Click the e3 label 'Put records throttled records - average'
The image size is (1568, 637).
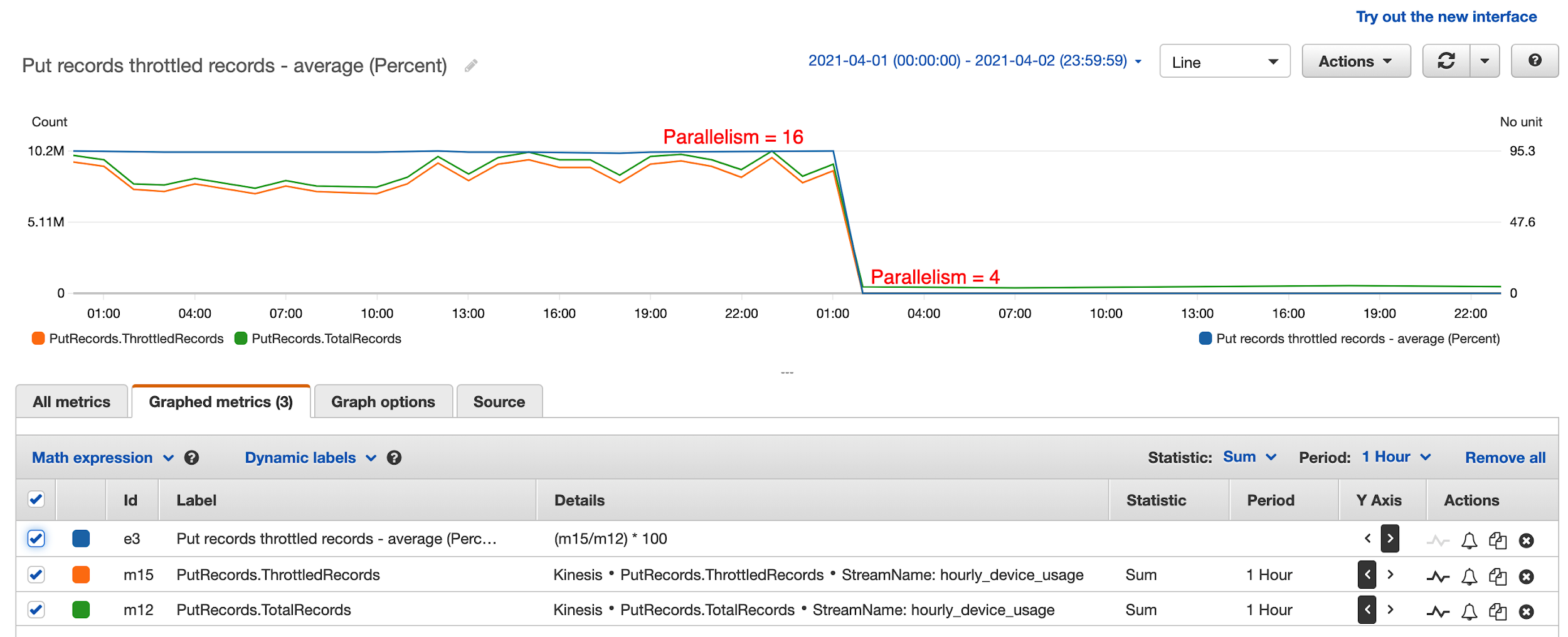337,539
